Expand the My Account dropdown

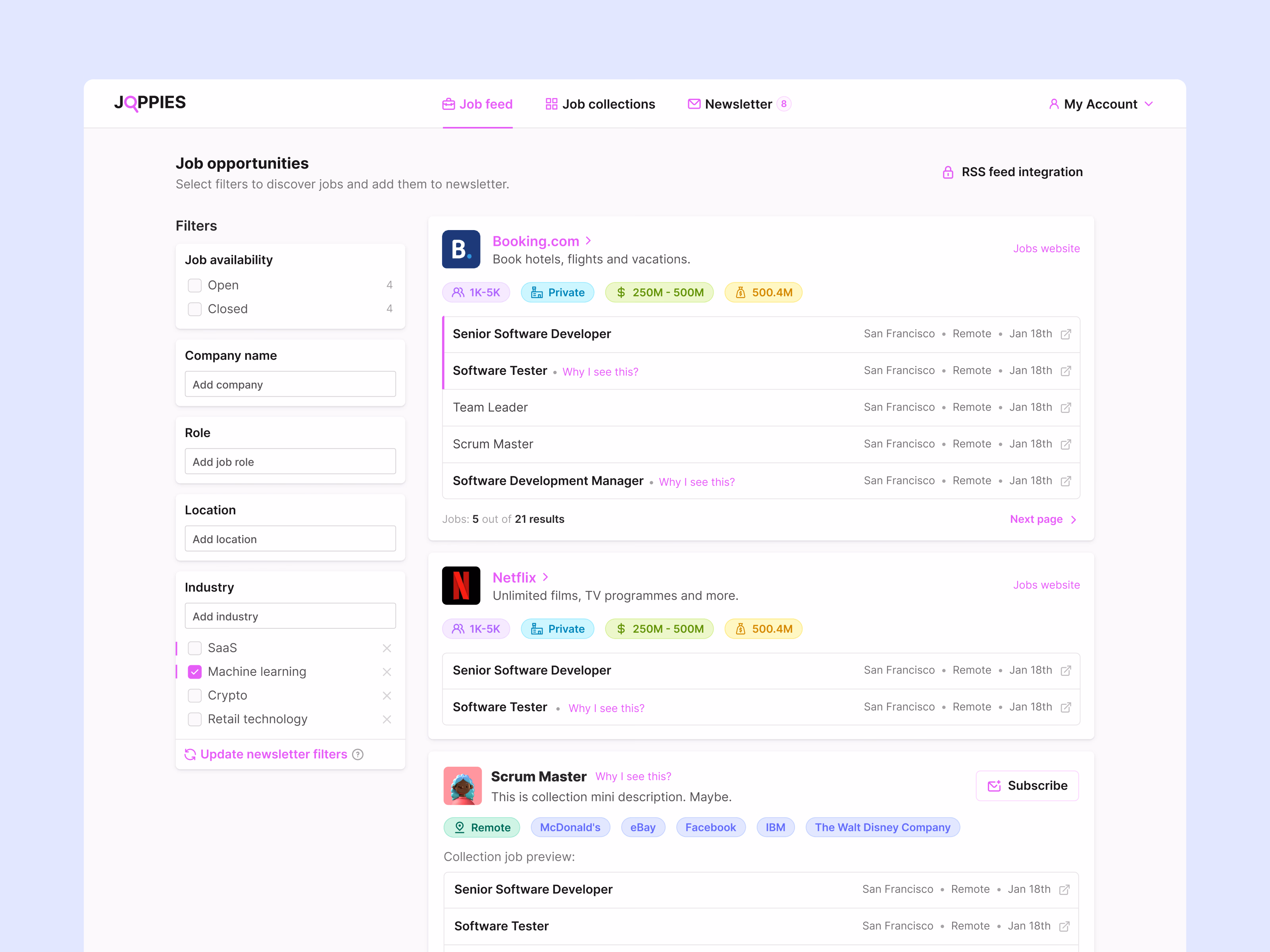coord(1101,104)
